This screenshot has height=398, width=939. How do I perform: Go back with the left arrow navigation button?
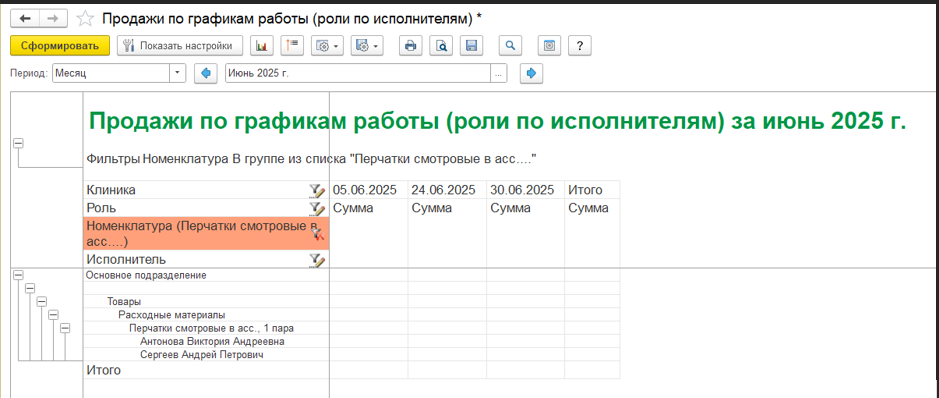25,19
